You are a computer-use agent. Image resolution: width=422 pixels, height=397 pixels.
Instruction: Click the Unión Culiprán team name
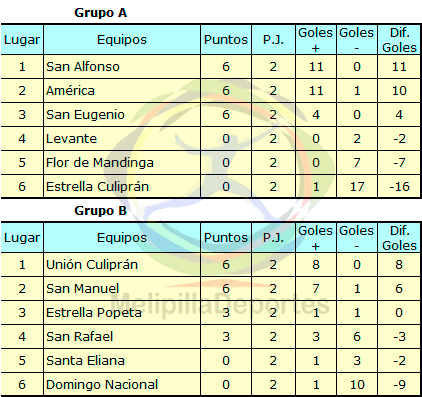pos(92,265)
